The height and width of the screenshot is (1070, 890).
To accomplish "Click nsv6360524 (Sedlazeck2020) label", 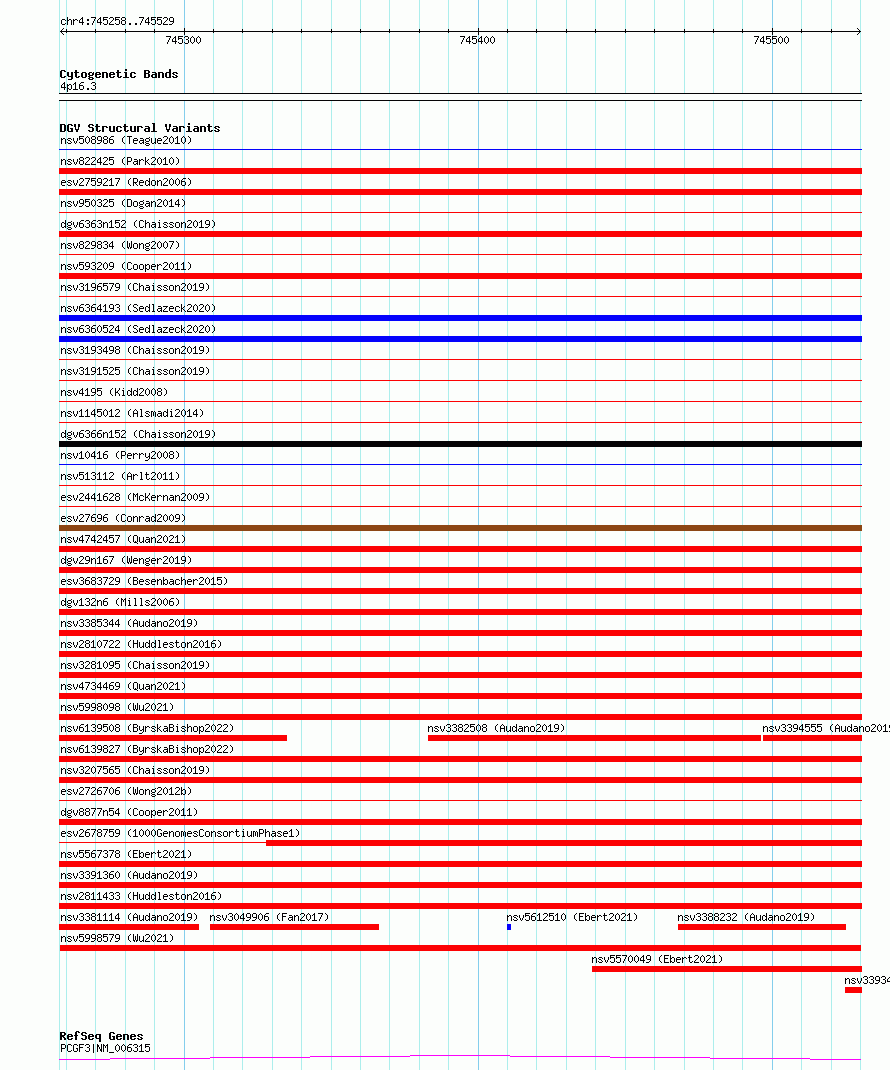I will pos(138,330).
